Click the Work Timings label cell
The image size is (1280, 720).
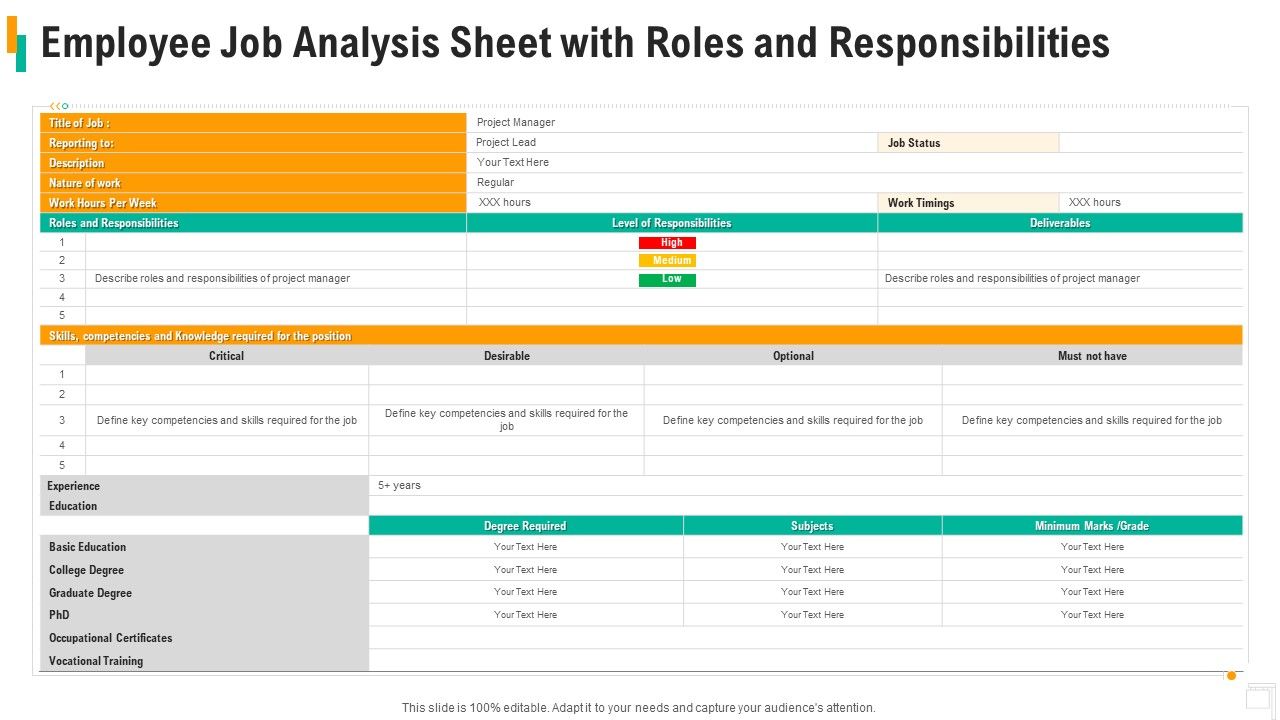(x=968, y=203)
